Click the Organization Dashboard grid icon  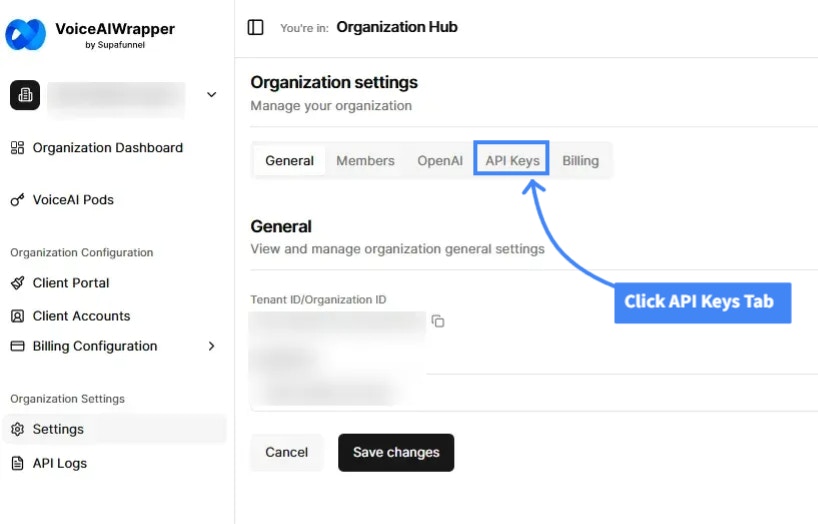coord(17,148)
